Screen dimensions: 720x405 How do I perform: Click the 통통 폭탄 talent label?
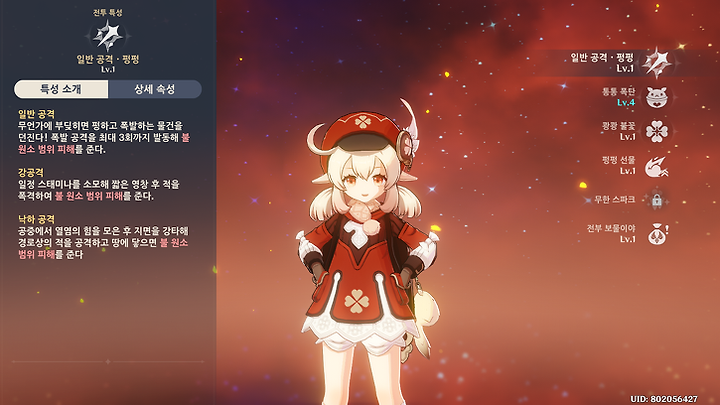point(618,91)
